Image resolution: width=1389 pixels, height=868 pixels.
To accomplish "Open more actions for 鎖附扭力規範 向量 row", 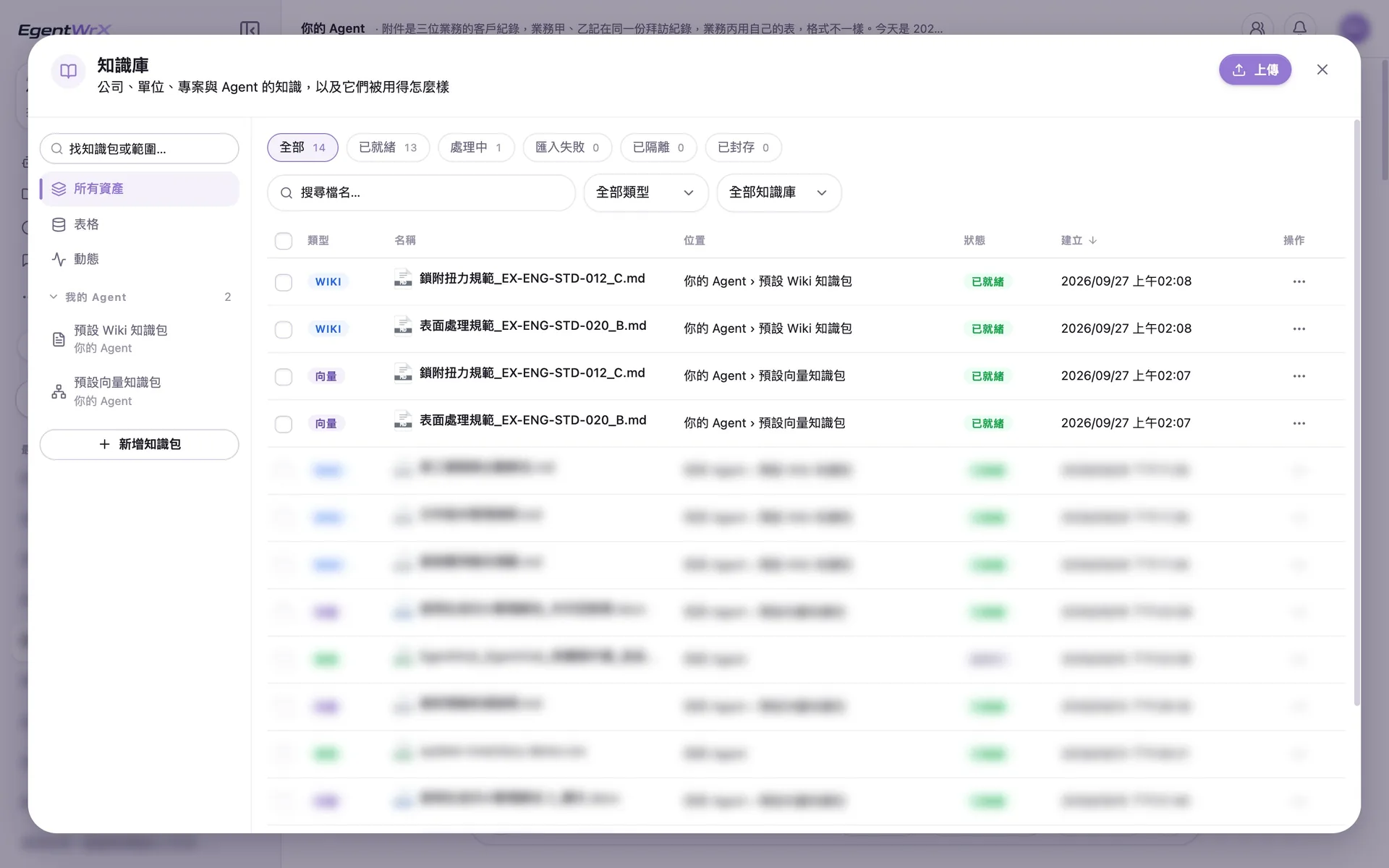I will tap(1299, 376).
